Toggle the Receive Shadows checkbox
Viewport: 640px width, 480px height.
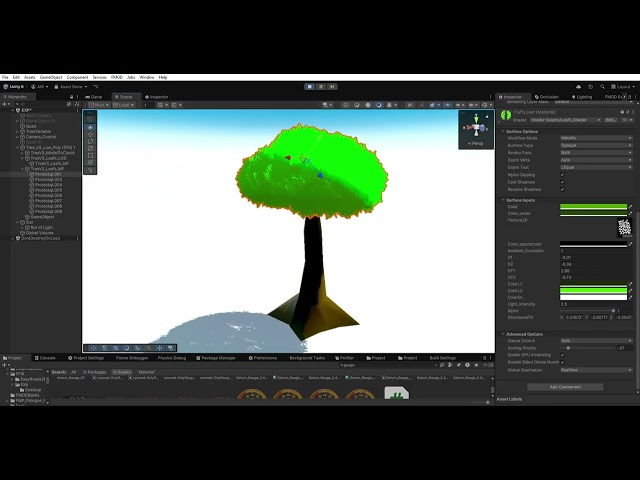point(562,189)
